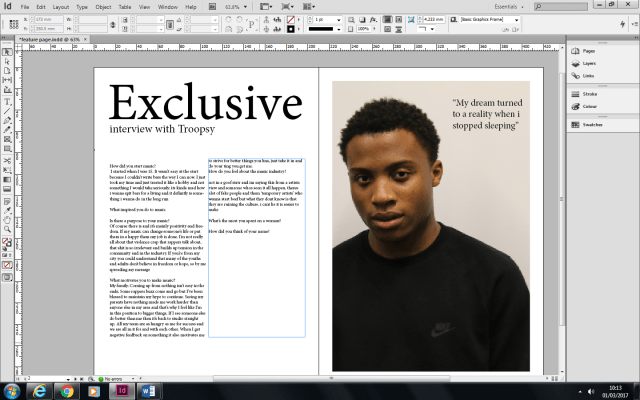Select the Line tool
The width and height of the screenshot is (640, 400).
(x=7, y=111)
